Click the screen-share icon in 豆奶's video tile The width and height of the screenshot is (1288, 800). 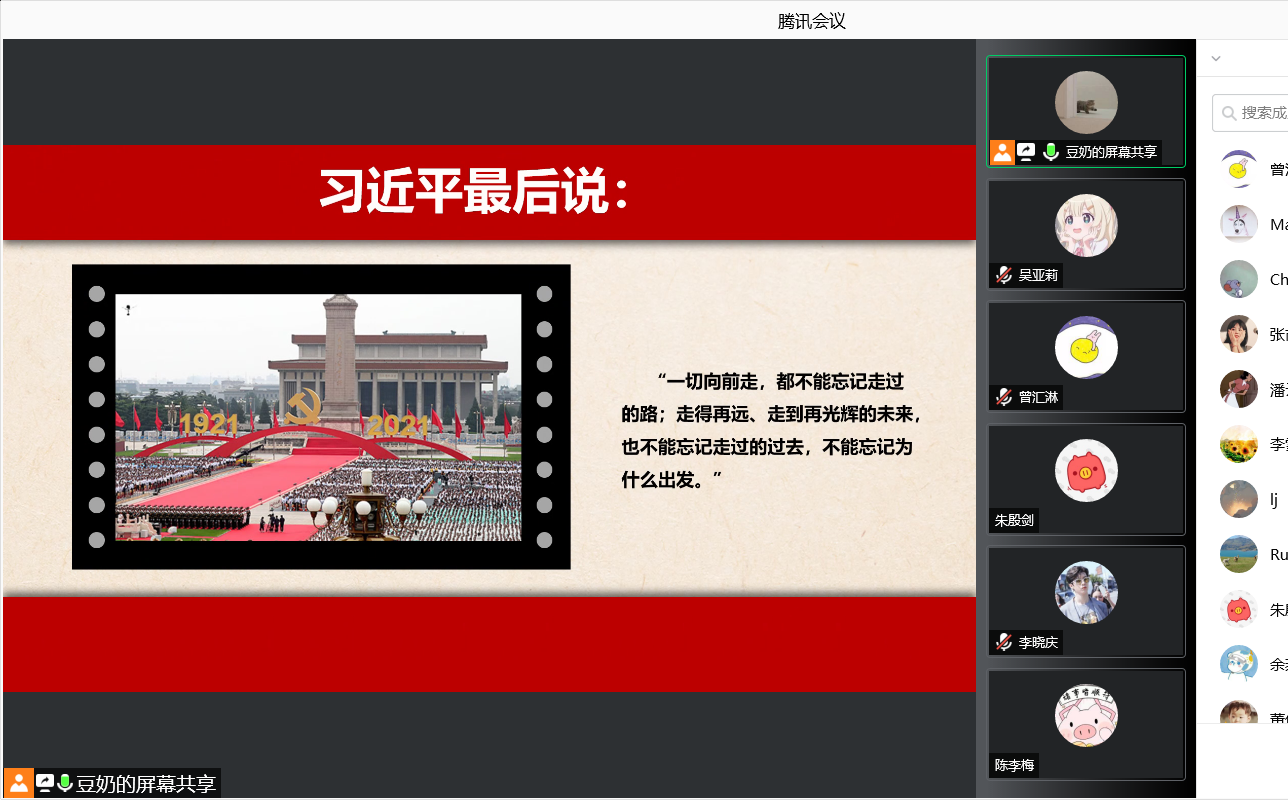tap(1026, 152)
